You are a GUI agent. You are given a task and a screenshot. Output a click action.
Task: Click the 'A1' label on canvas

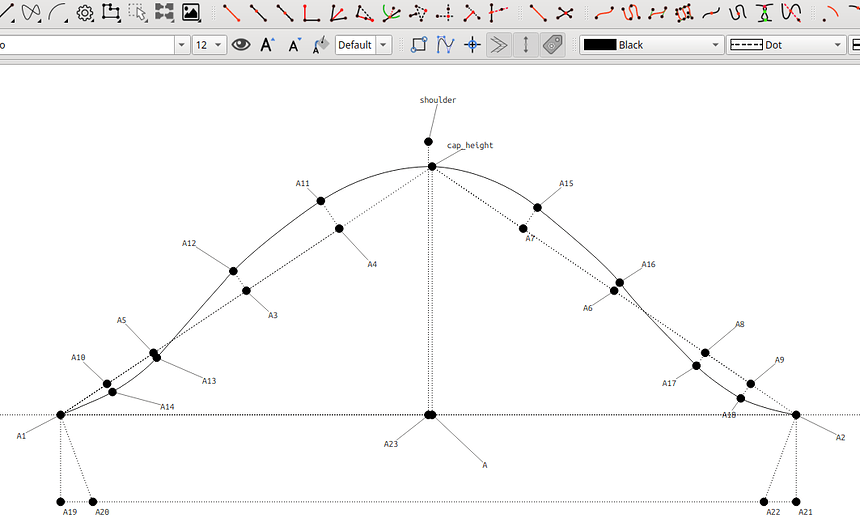pos(21,436)
